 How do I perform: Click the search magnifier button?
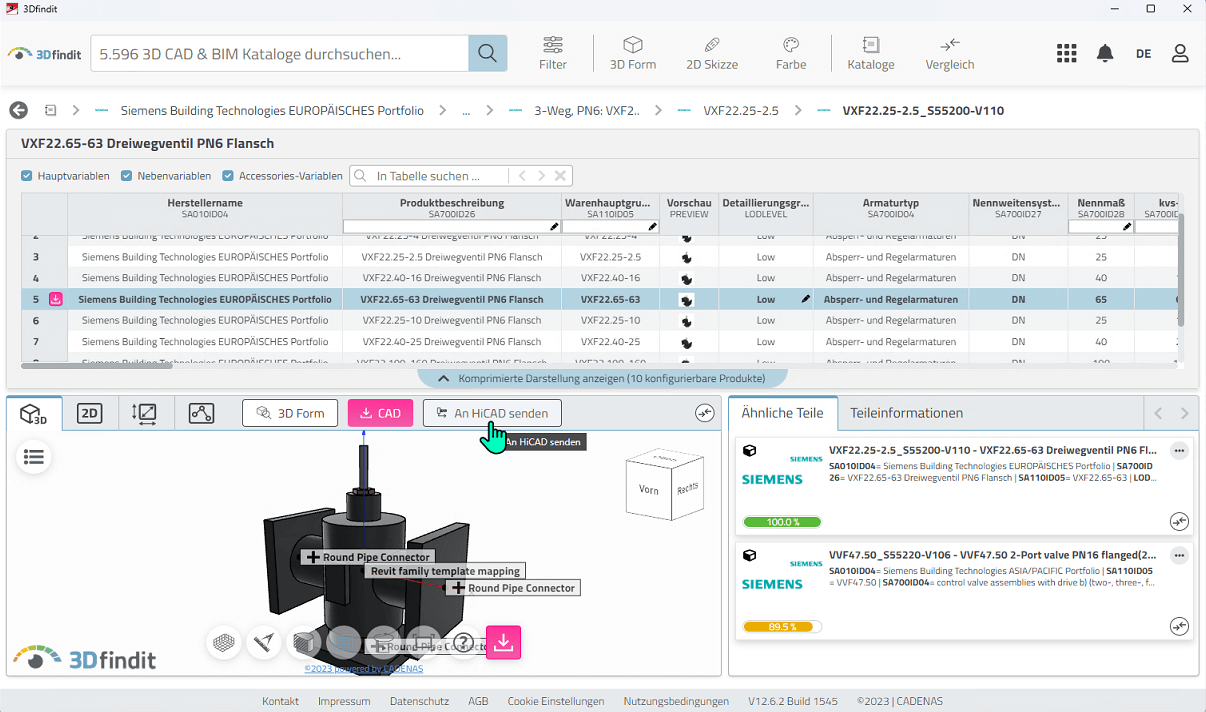coord(487,53)
